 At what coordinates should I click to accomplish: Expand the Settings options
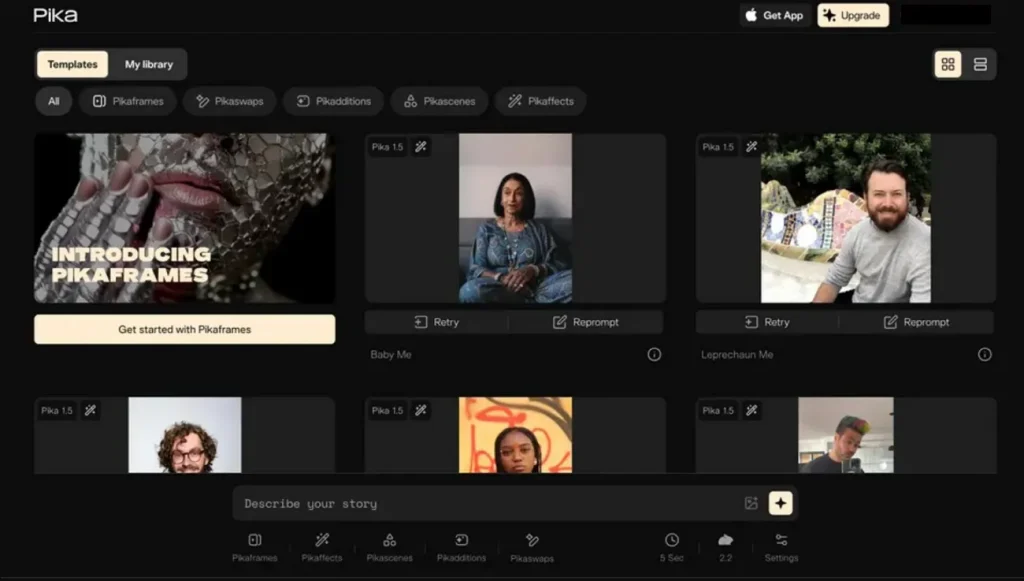coord(781,546)
